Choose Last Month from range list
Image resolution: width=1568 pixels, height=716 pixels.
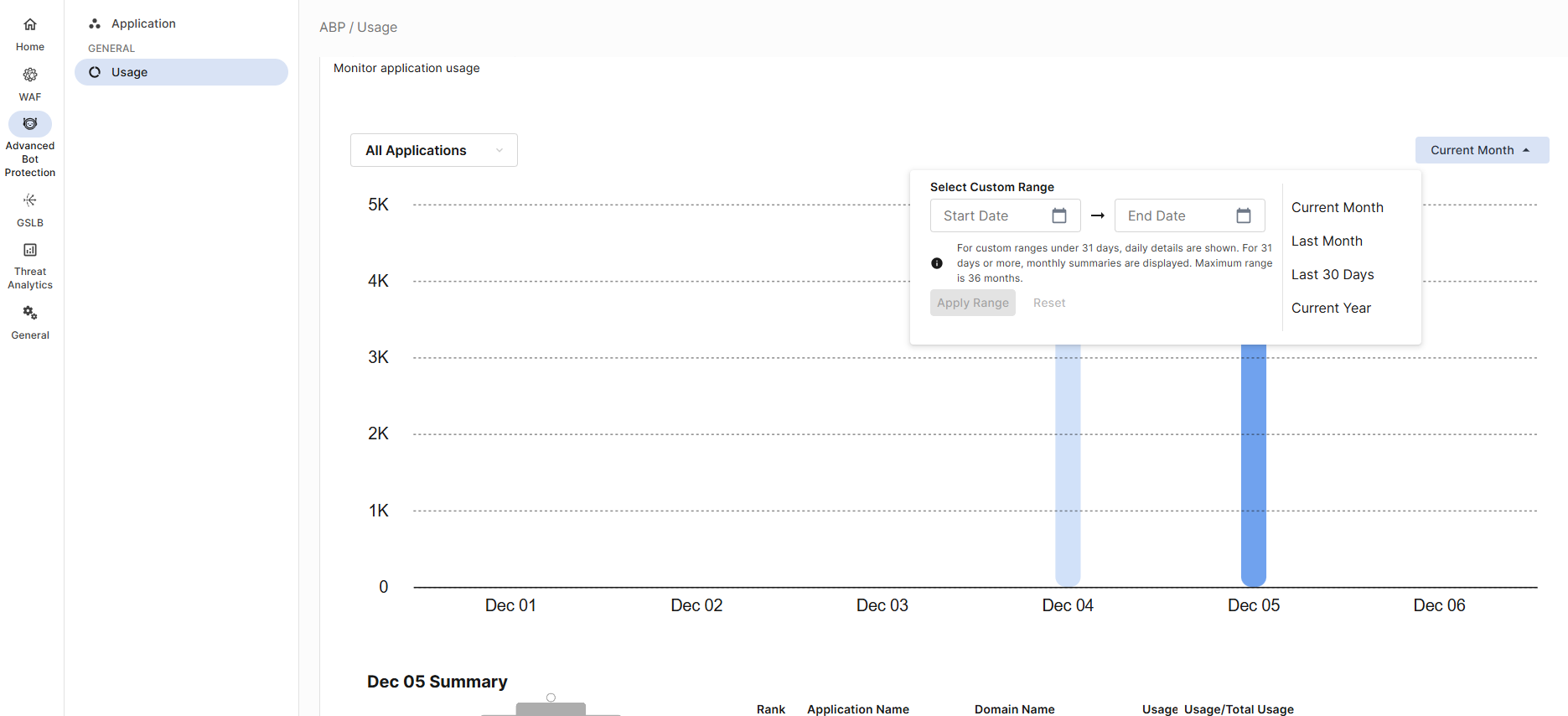[x=1327, y=241]
